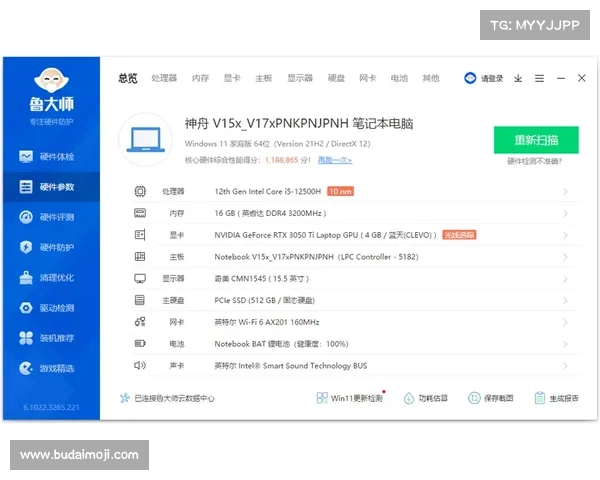Click 已连接鲁大师云数据中心 status
This screenshot has width=600, height=480.
point(167,398)
